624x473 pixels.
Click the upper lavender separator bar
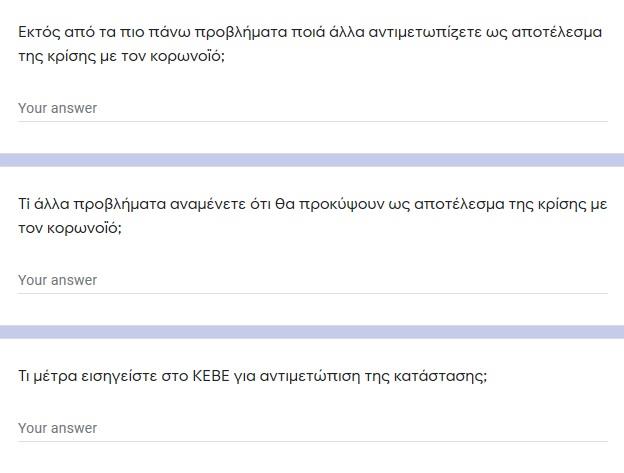tap(312, 160)
